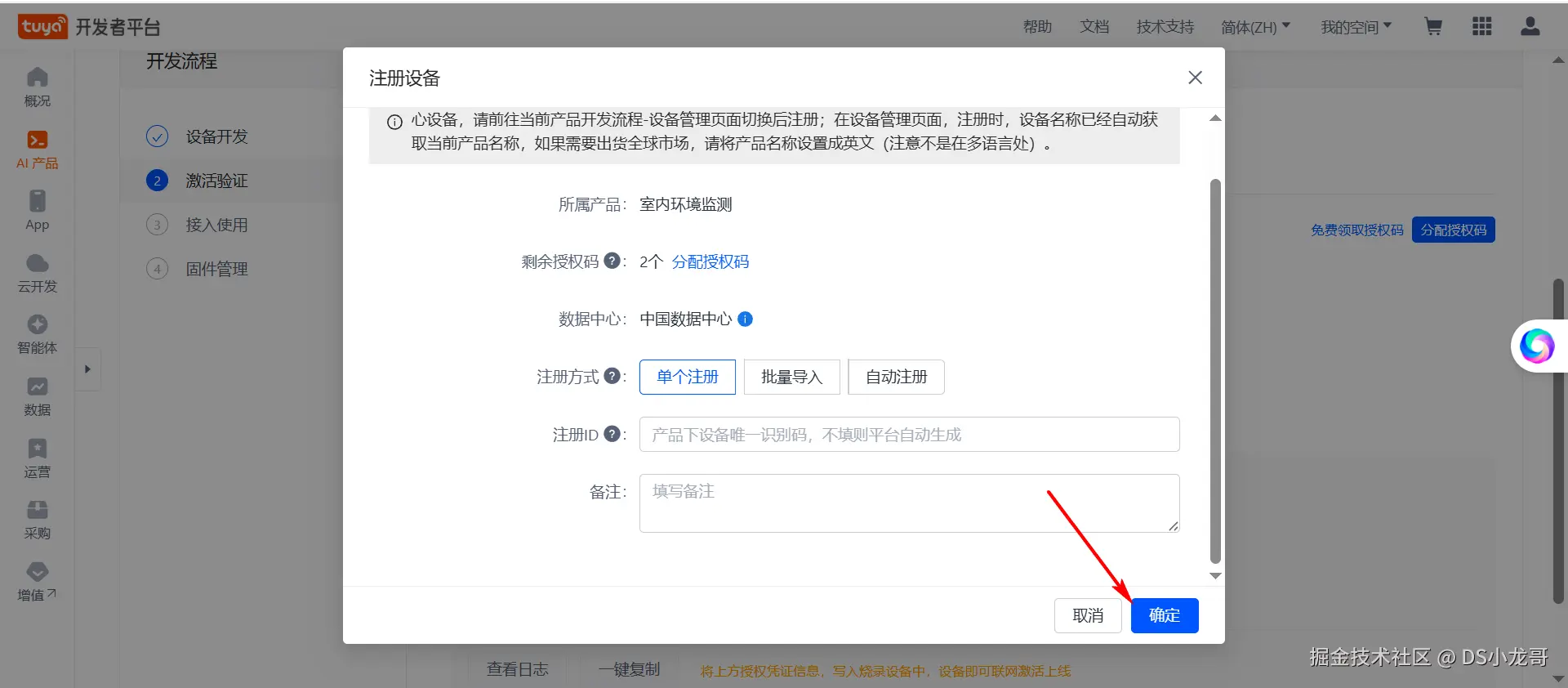Open the 帮助 menu item
This screenshot has height=688, width=1568.
point(1037,27)
